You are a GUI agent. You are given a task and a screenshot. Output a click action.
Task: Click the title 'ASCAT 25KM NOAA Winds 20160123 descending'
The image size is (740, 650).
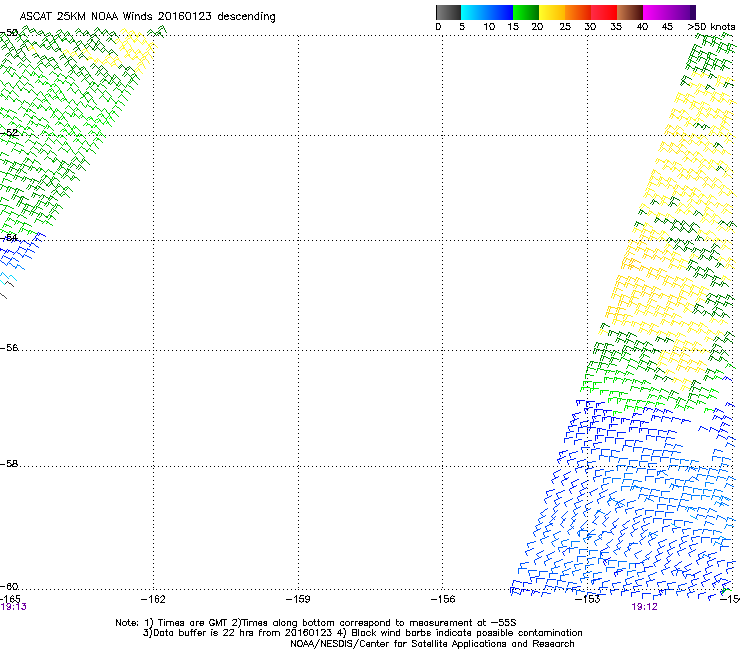147,17
